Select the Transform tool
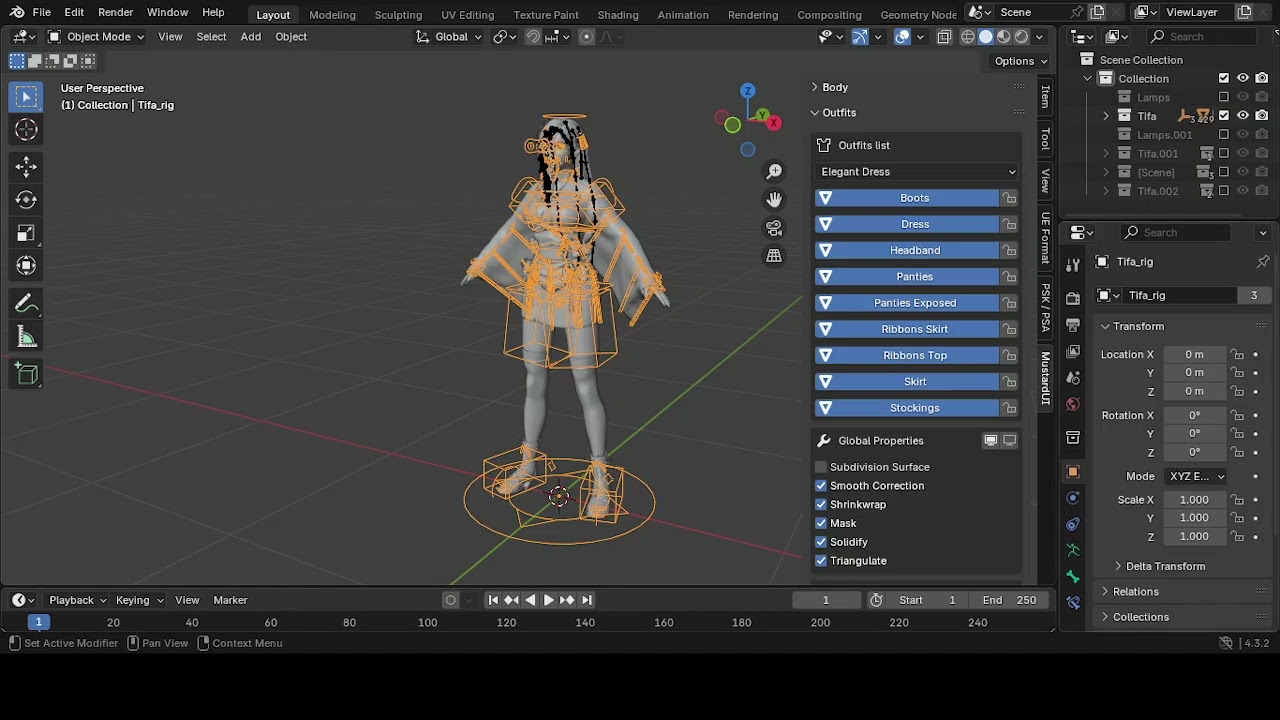 click(x=27, y=266)
